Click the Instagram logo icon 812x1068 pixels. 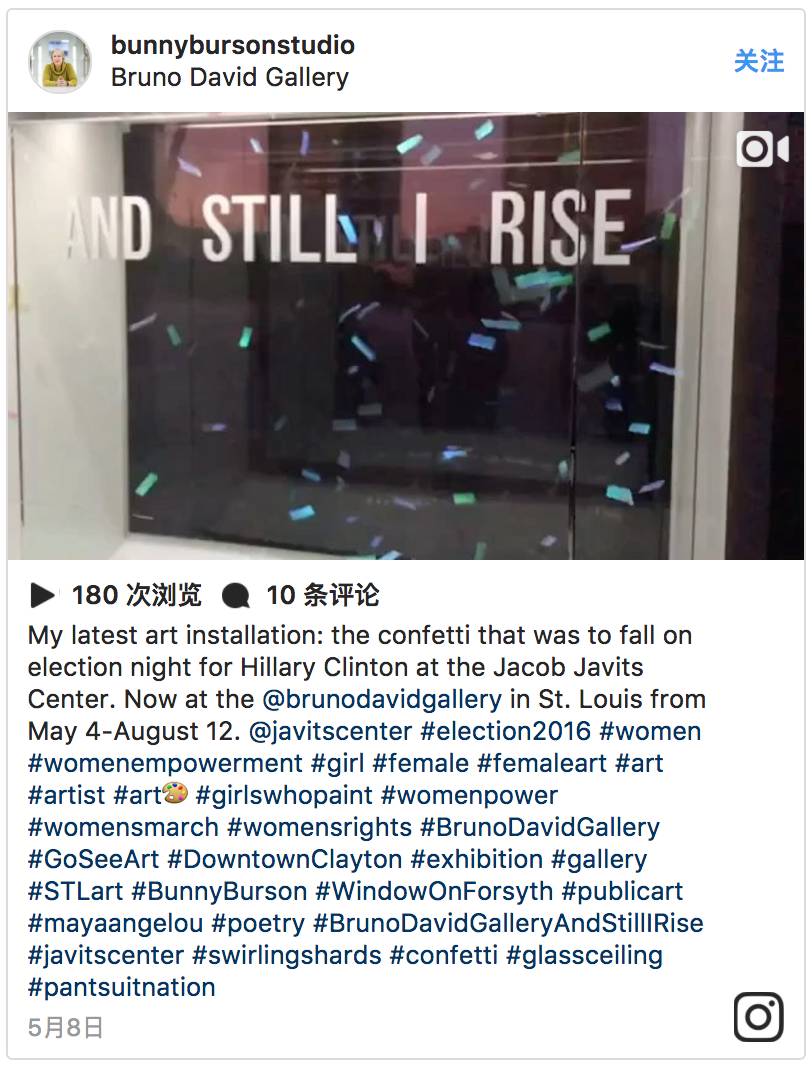click(x=759, y=1017)
